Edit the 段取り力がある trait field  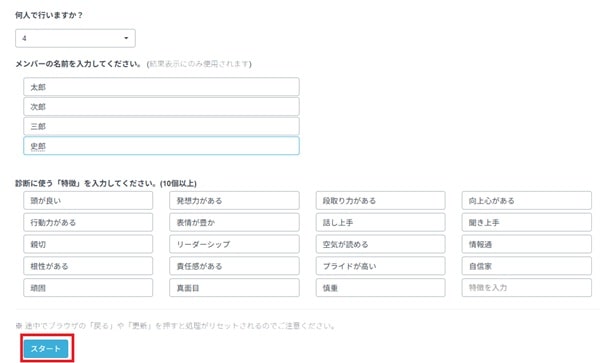pyautogui.click(x=380, y=200)
